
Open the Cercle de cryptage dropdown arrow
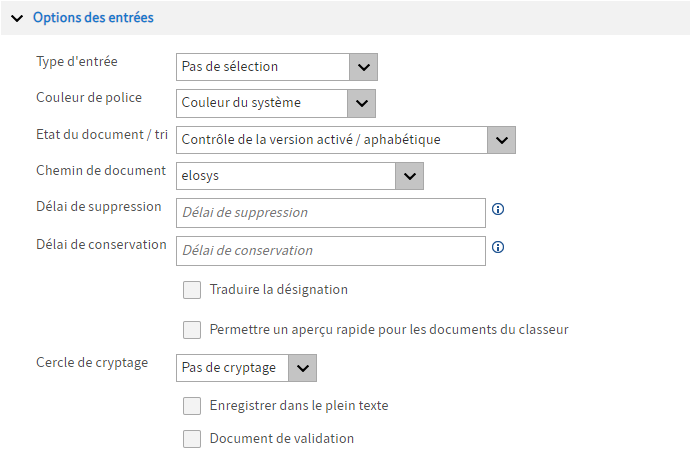pos(303,368)
